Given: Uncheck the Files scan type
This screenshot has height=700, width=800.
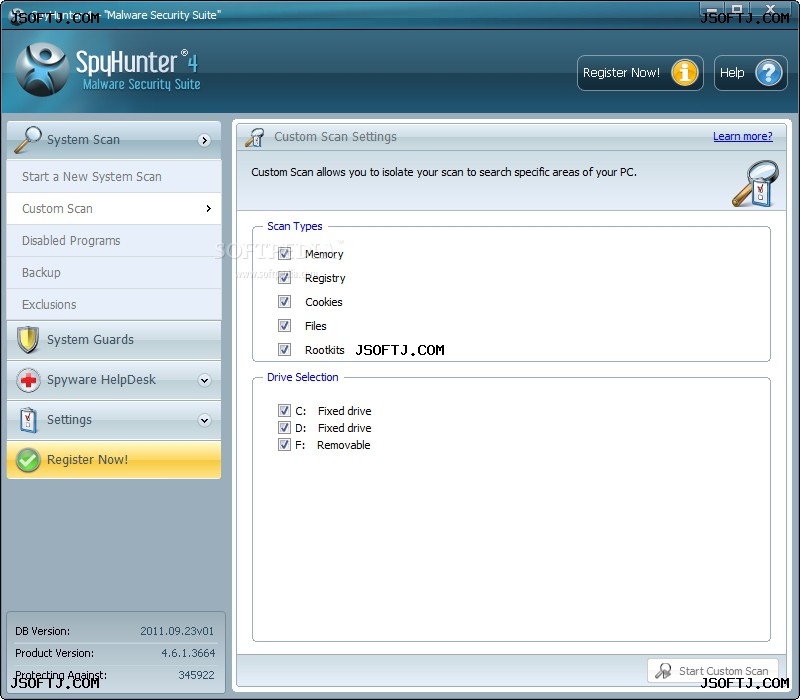Looking at the screenshot, I should (284, 326).
